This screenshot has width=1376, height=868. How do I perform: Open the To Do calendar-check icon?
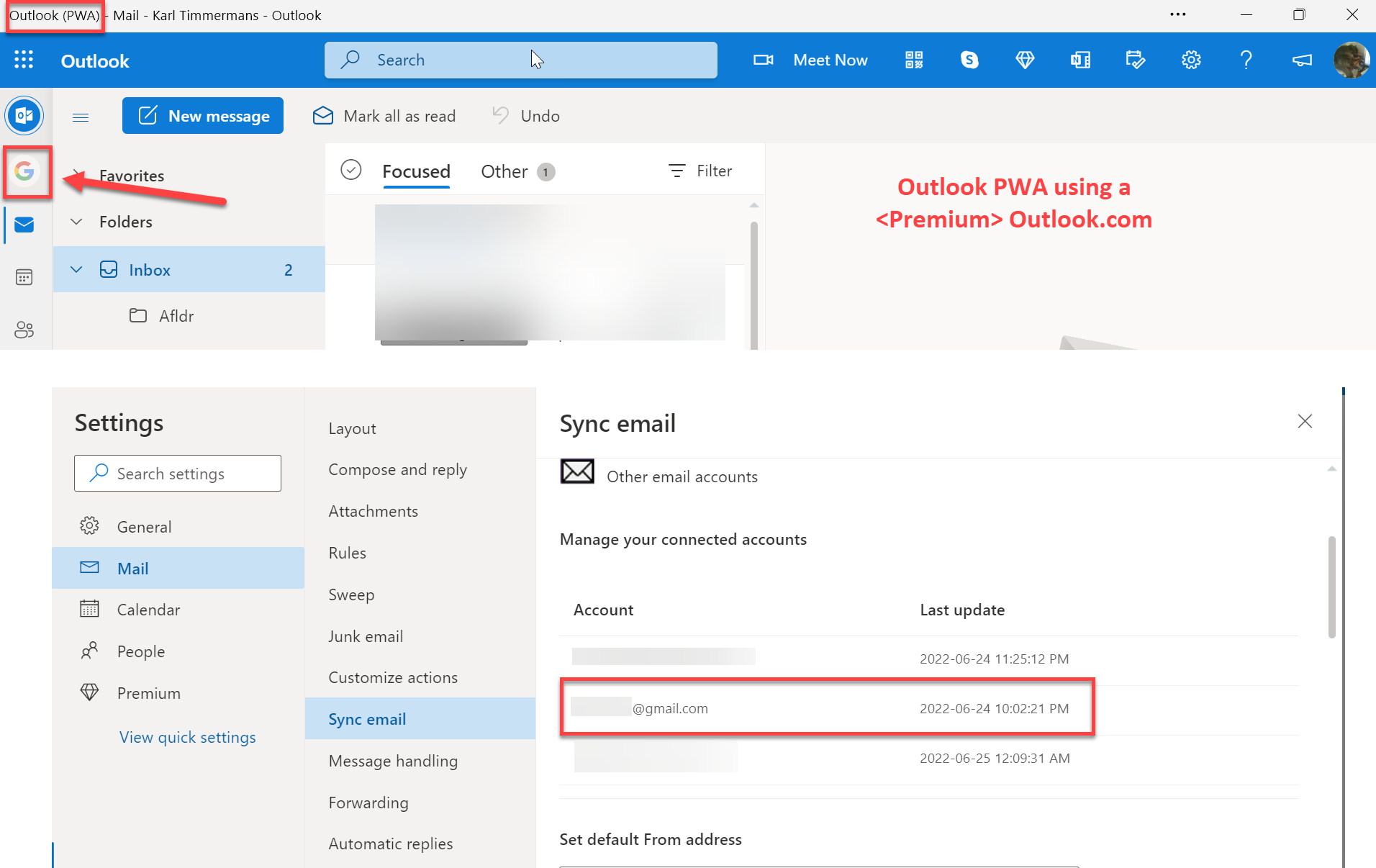coord(1136,60)
